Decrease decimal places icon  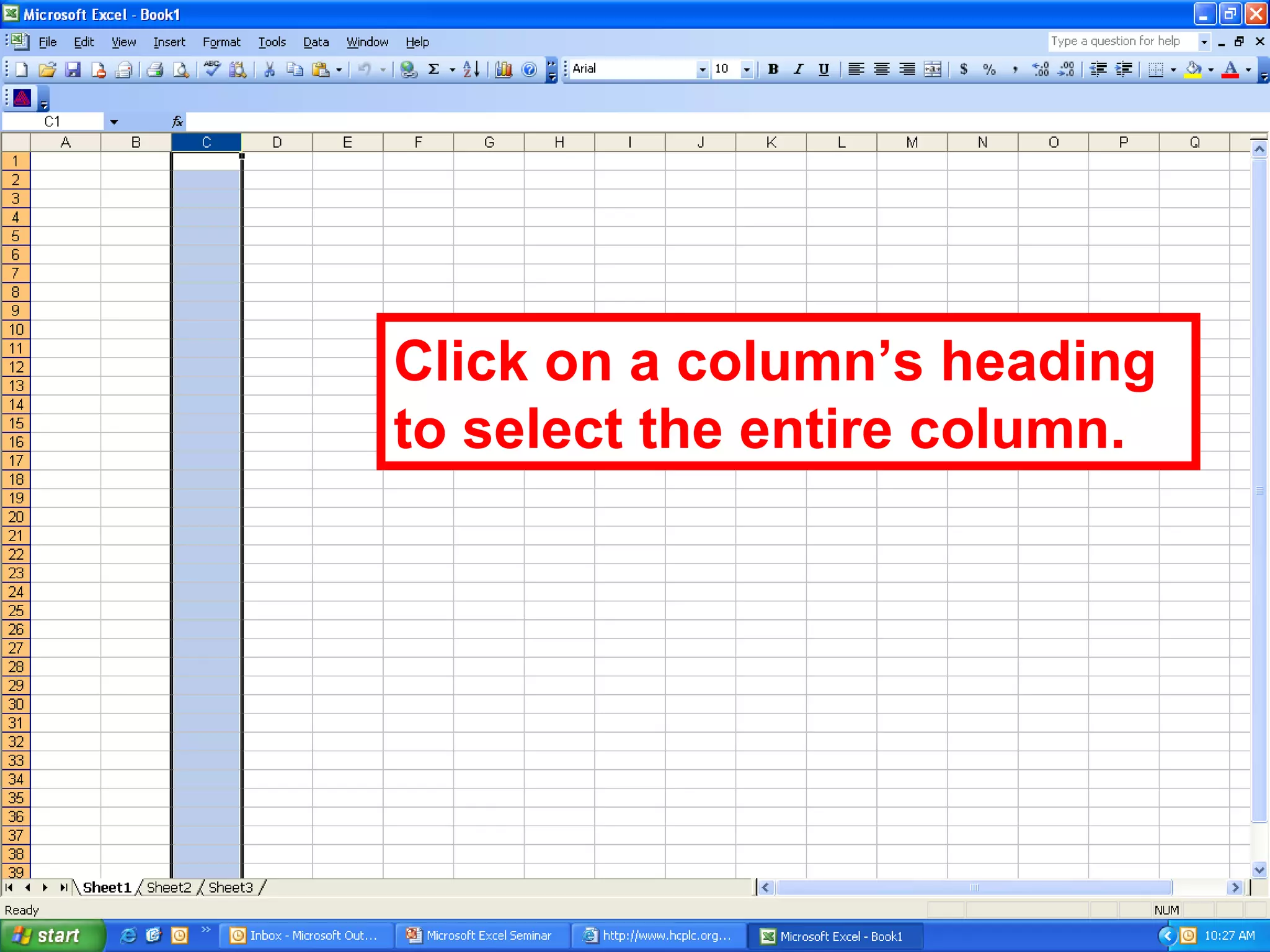point(1066,69)
